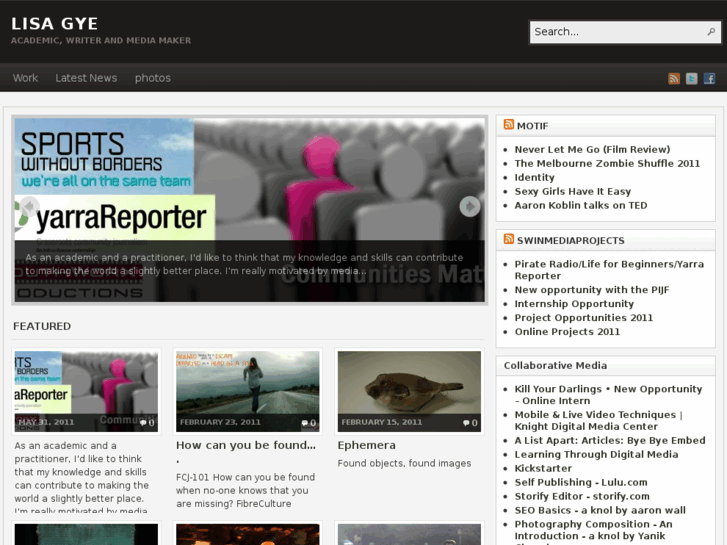Open 'SEO Basics - a knol by aaron wall' link
The image size is (727, 545).
pos(600,510)
